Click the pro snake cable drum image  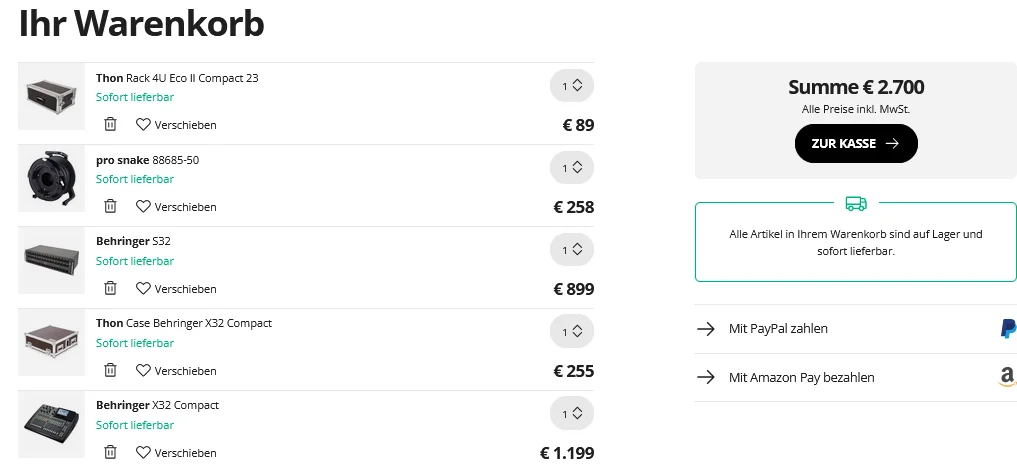pyautogui.click(x=51, y=178)
